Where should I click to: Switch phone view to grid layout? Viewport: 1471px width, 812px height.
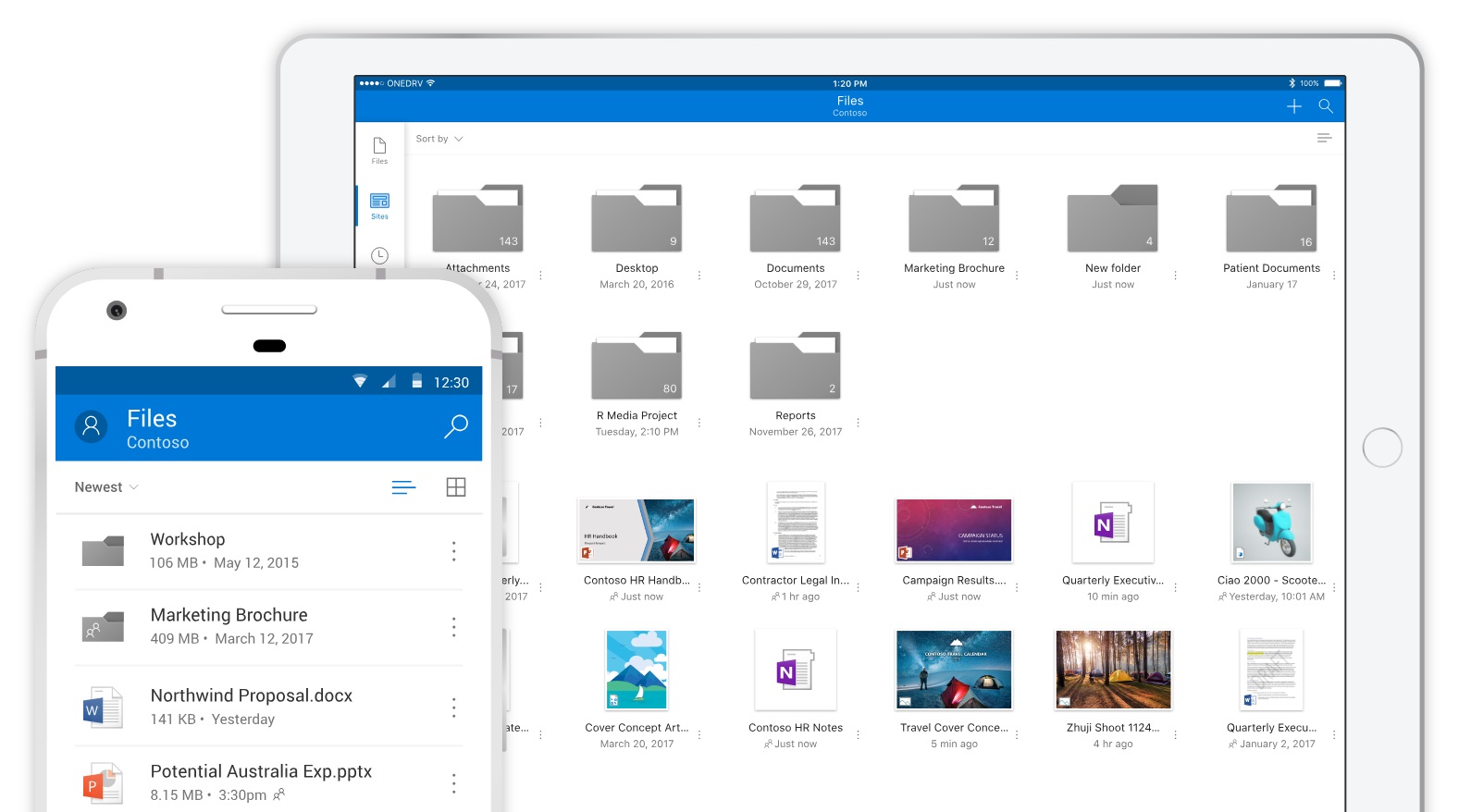click(456, 487)
